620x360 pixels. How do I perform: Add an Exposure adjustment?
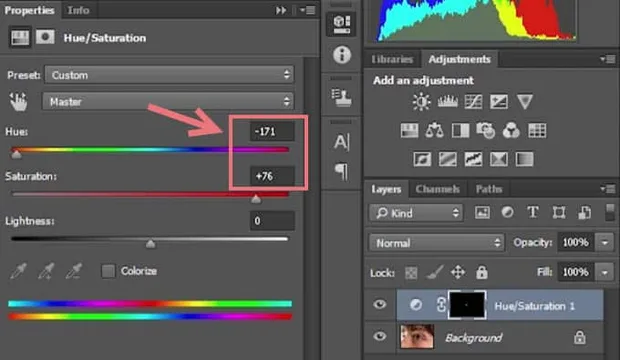coord(499,102)
